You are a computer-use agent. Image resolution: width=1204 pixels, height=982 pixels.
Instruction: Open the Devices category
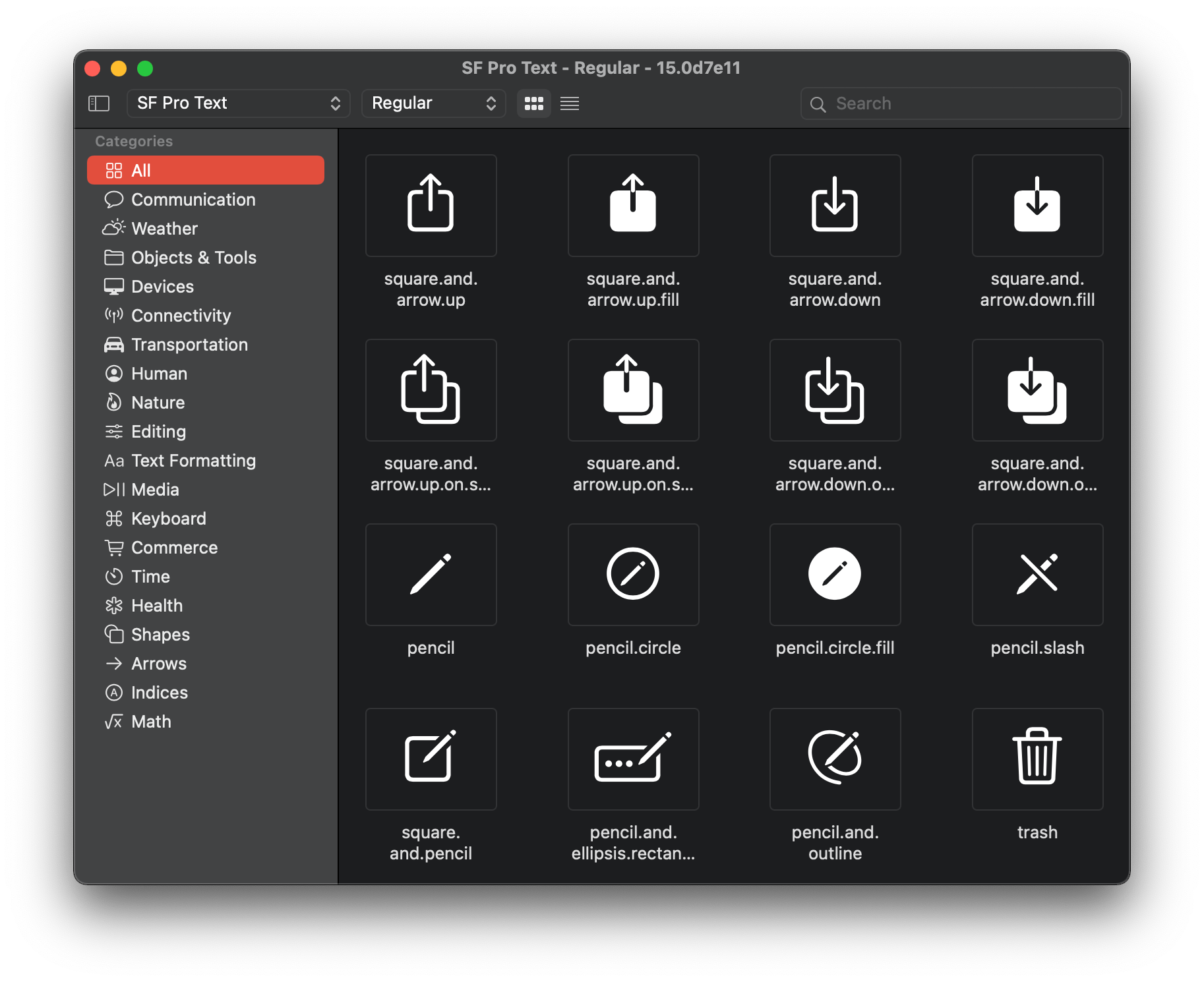pyautogui.click(x=206, y=287)
